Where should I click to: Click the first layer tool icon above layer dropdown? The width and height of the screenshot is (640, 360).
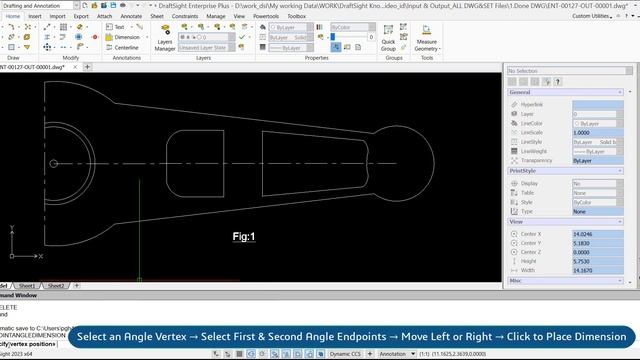(x=184, y=27)
